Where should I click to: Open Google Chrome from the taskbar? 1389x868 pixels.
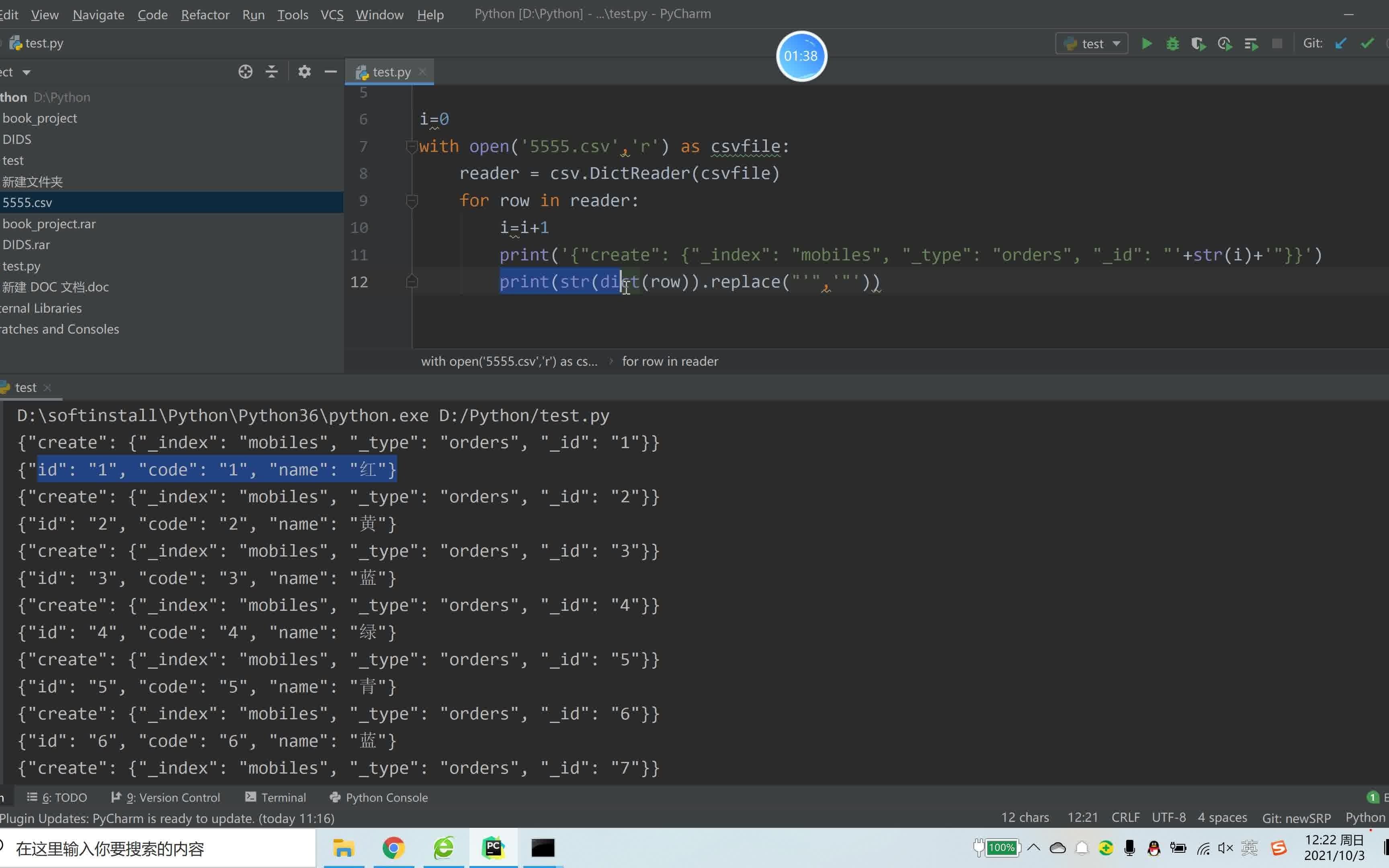393,848
